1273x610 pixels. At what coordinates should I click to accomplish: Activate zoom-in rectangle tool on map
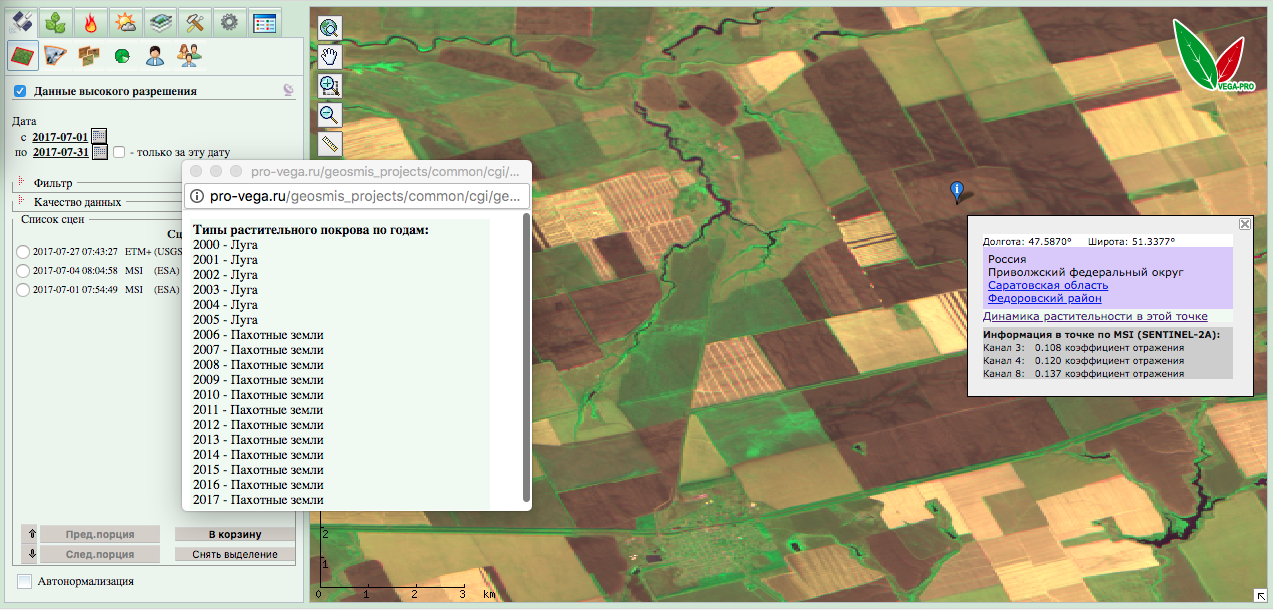[330, 86]
